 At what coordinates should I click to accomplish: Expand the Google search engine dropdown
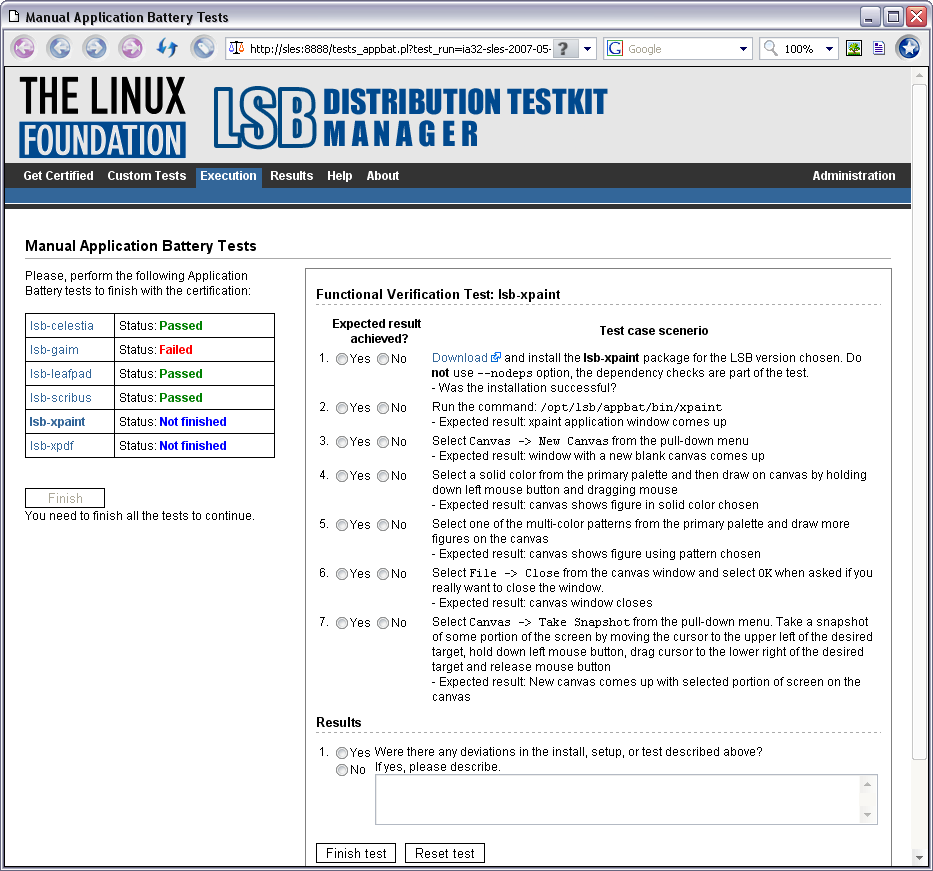coord(743,49)
